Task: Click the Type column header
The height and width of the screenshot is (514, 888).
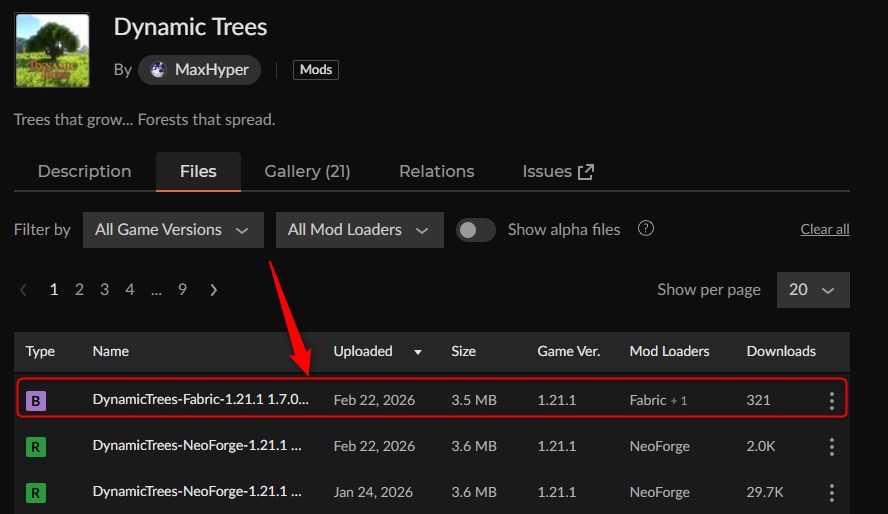Action: pos(40,351)
